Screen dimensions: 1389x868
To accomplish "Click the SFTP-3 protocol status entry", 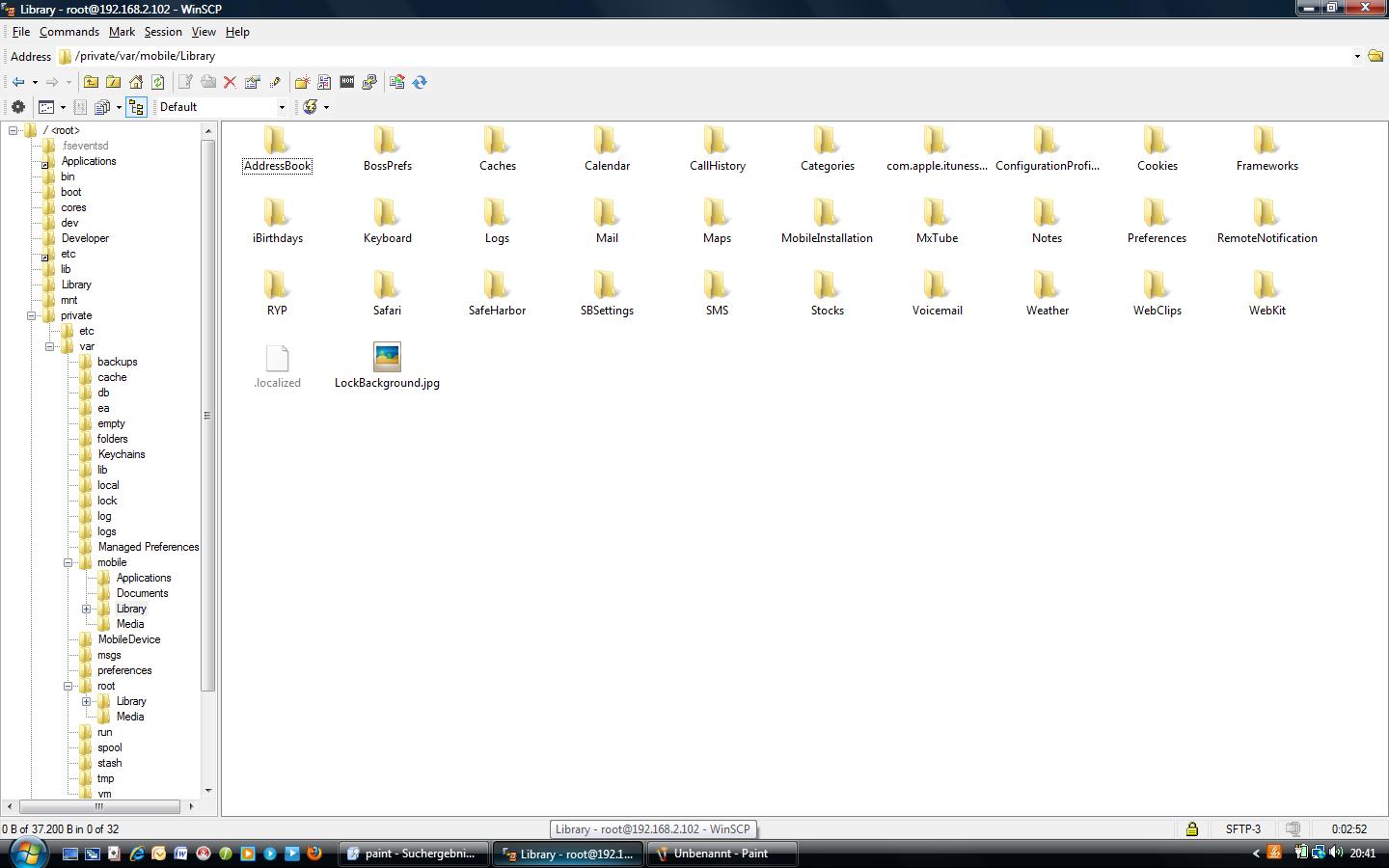I will pos(1242,828).
